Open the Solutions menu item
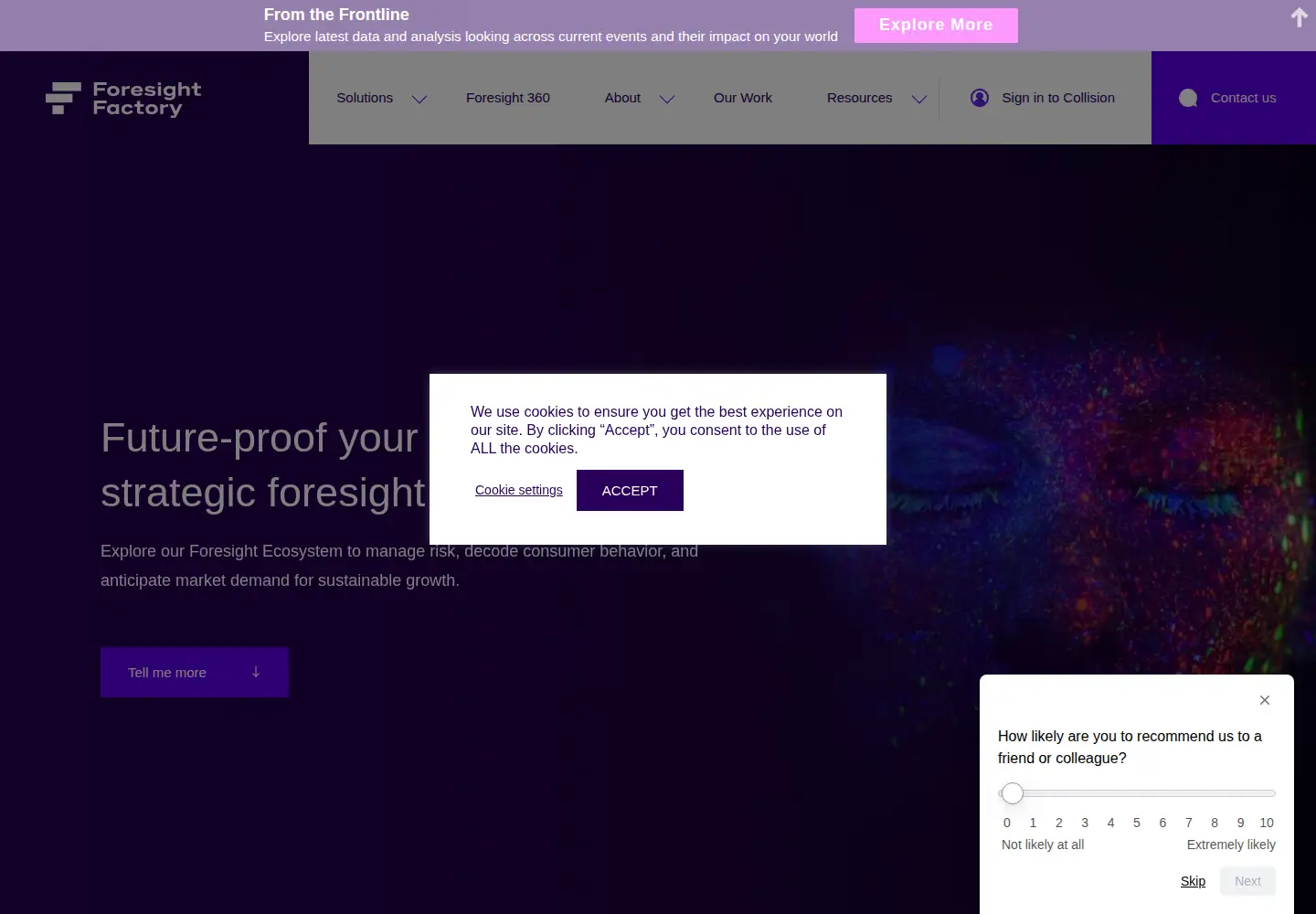Viewport: 1316px width, 914px height. coord(365,98)
